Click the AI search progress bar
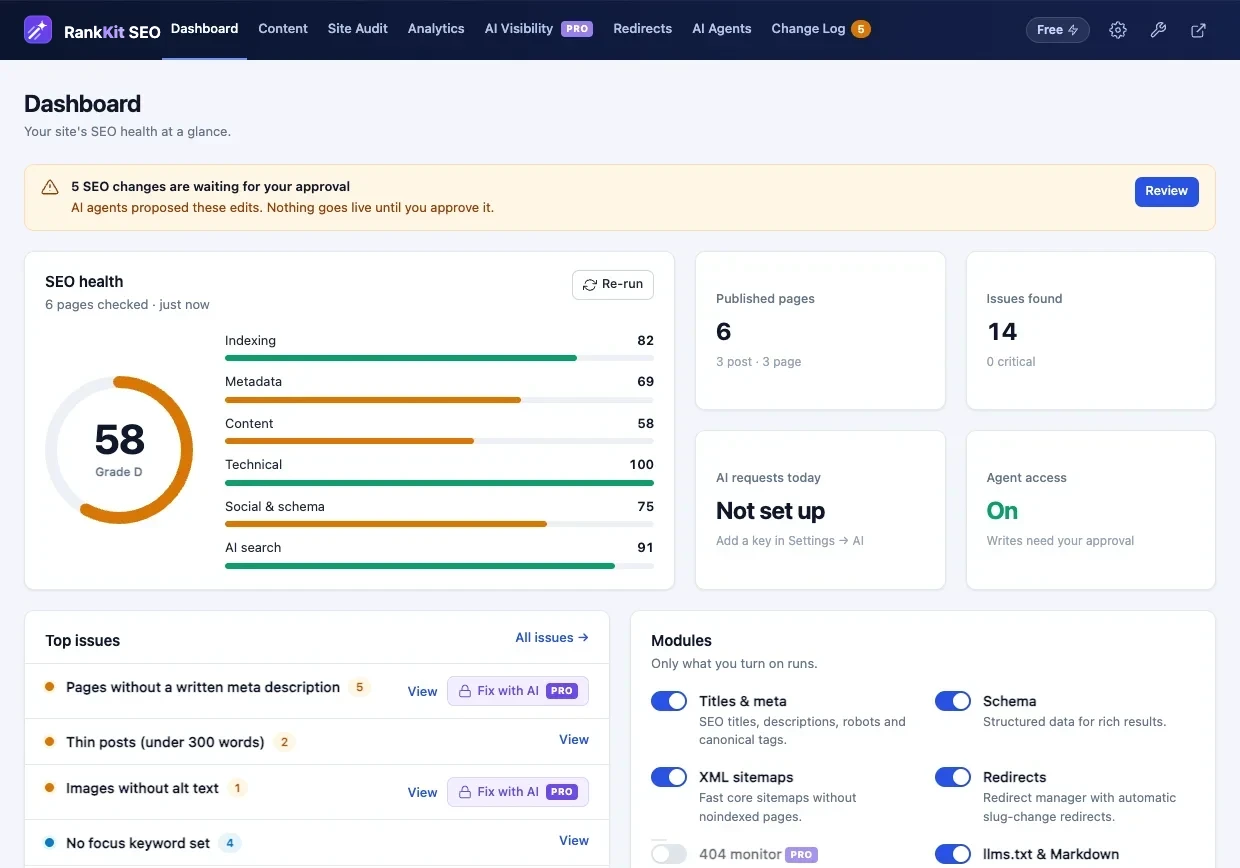 (x=439, y=566)
